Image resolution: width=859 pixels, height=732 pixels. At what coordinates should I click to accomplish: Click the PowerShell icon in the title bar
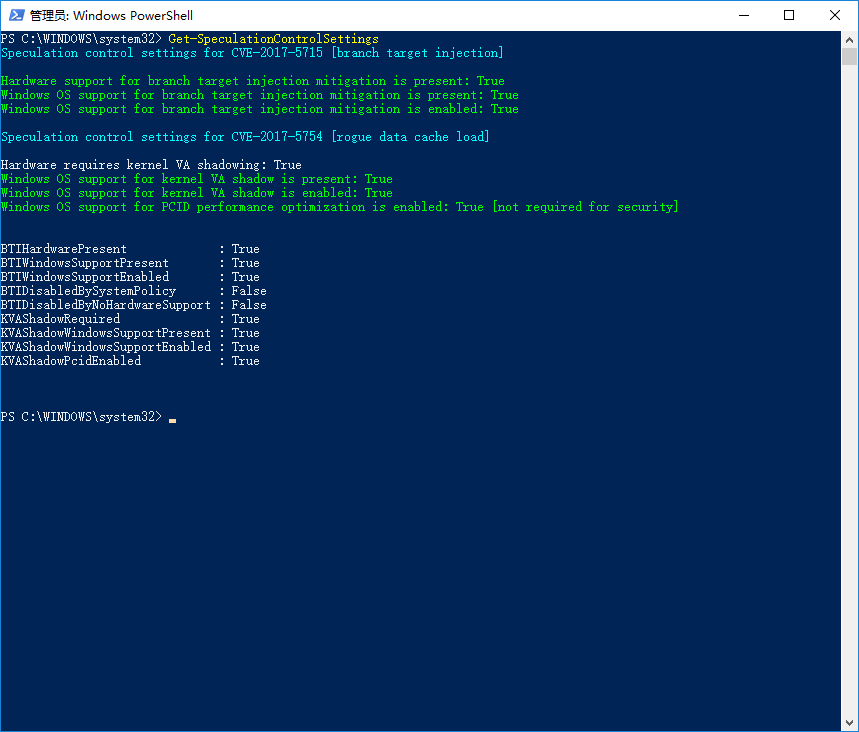click(x=16, y=15)
